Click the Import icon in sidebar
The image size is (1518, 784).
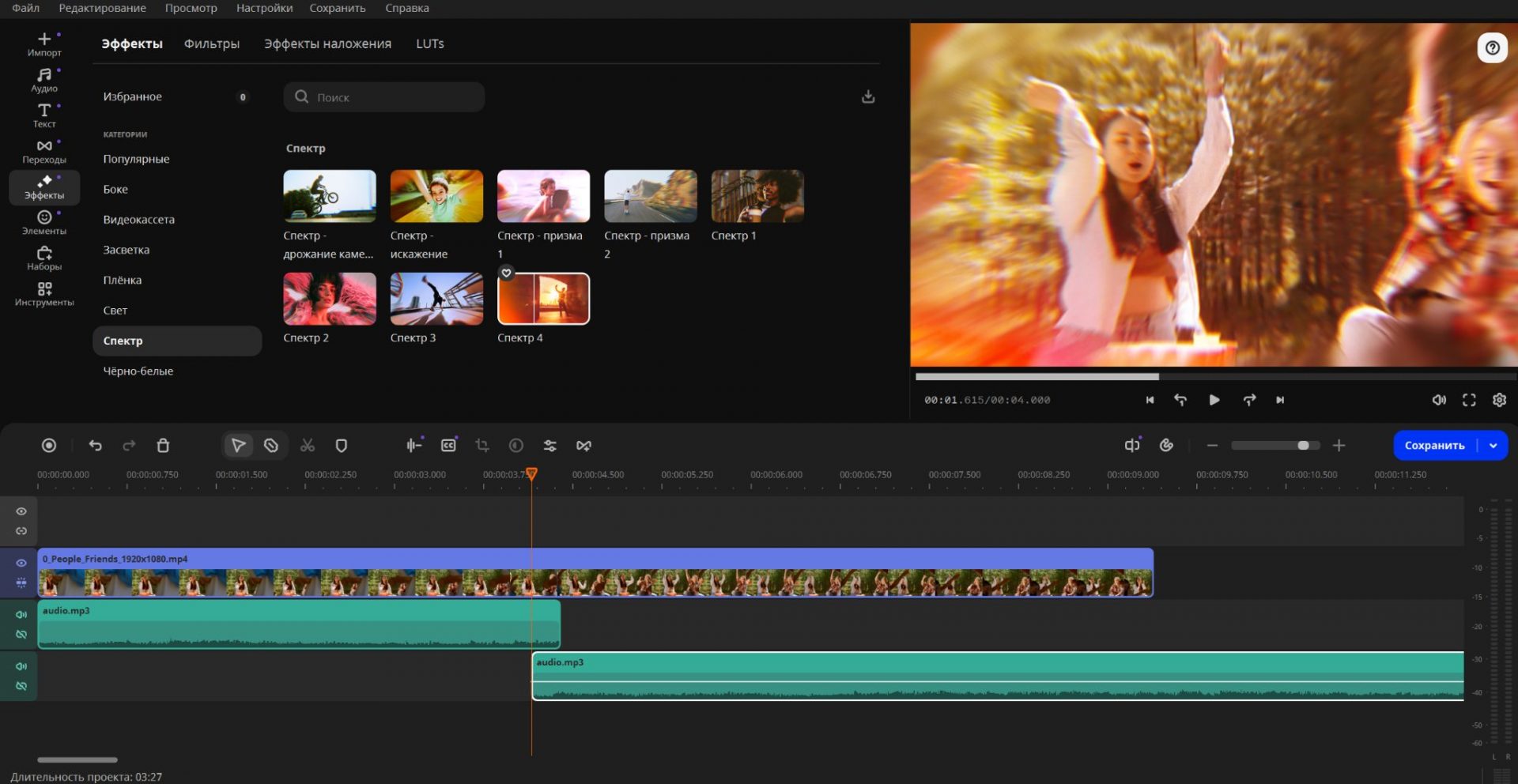coord(44,44)
